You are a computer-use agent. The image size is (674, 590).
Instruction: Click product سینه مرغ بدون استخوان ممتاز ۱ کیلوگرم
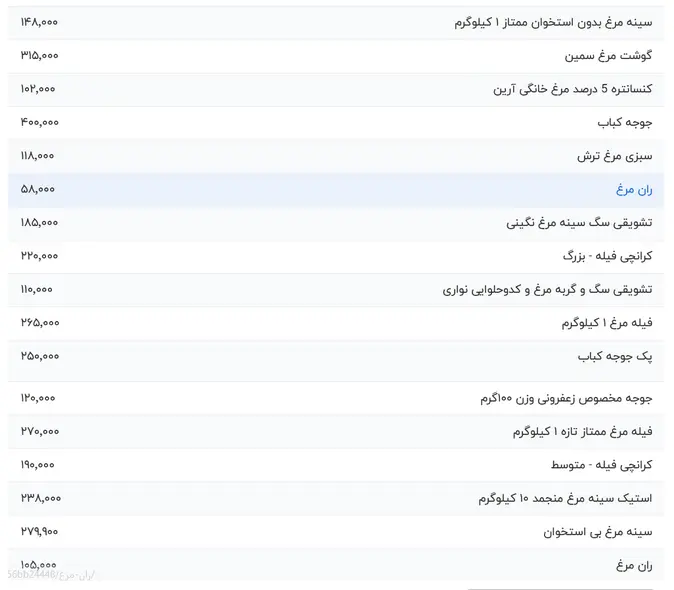[553, 22]
